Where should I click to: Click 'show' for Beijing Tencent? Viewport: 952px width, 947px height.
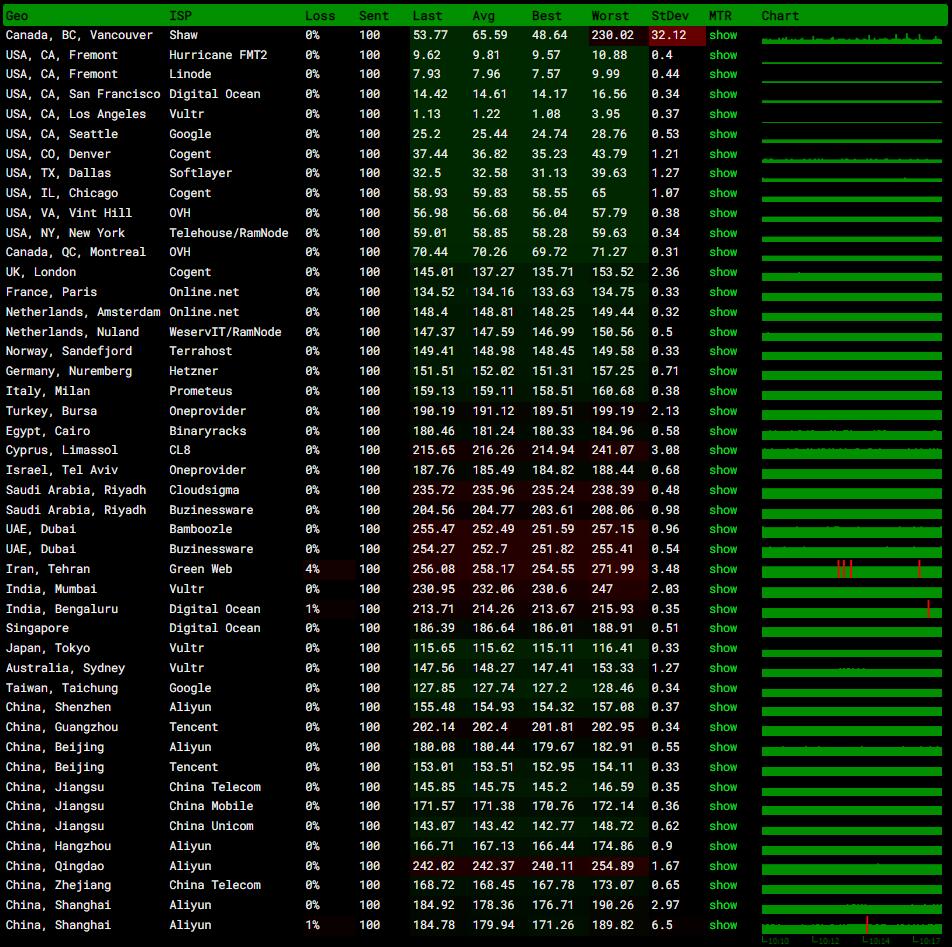point(723,767)
